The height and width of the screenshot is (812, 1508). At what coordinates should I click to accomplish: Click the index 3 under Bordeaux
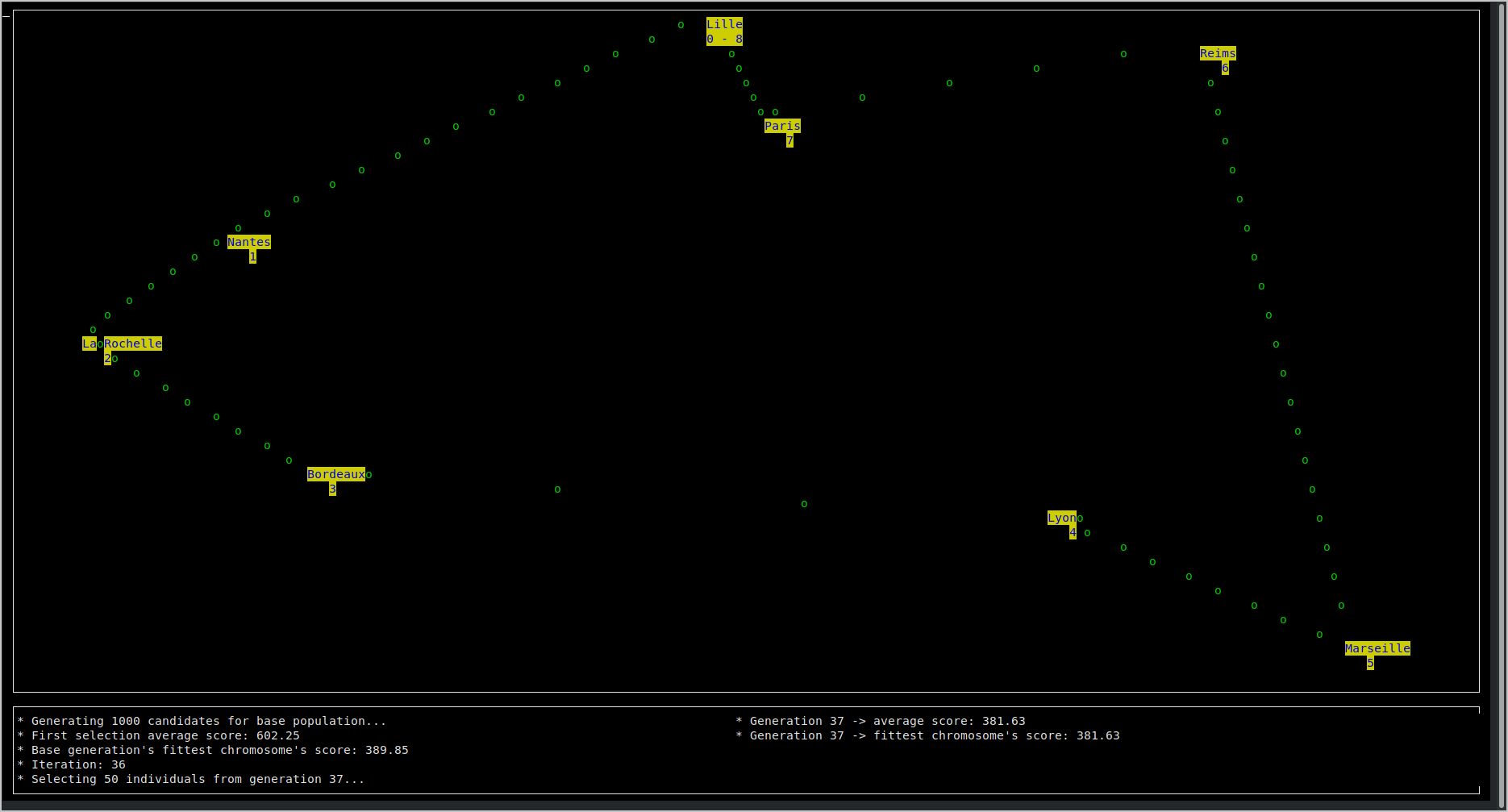click(332, 489)
